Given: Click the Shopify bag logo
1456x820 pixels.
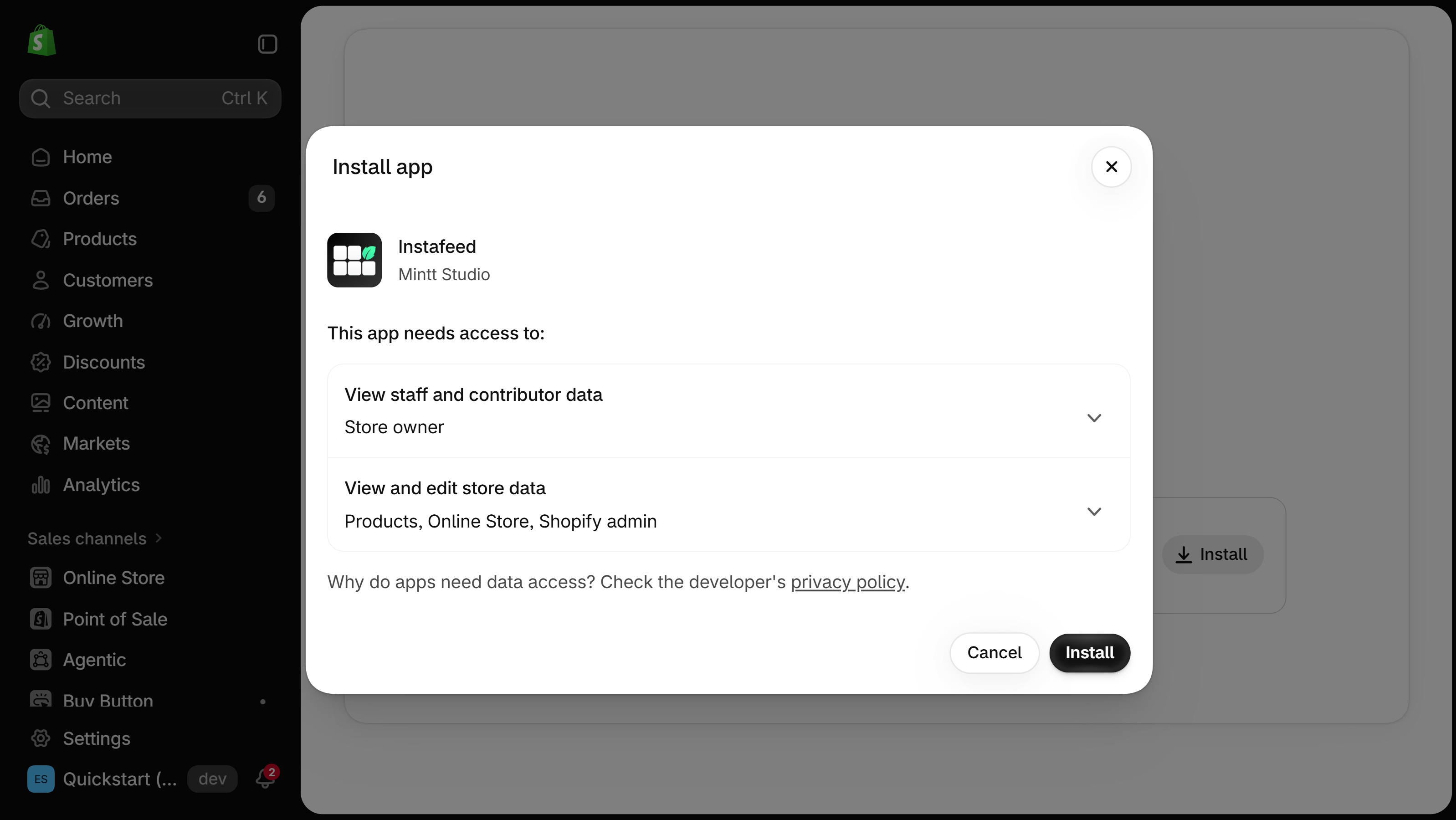Looking at the screenshot, I should click(42, 41).
